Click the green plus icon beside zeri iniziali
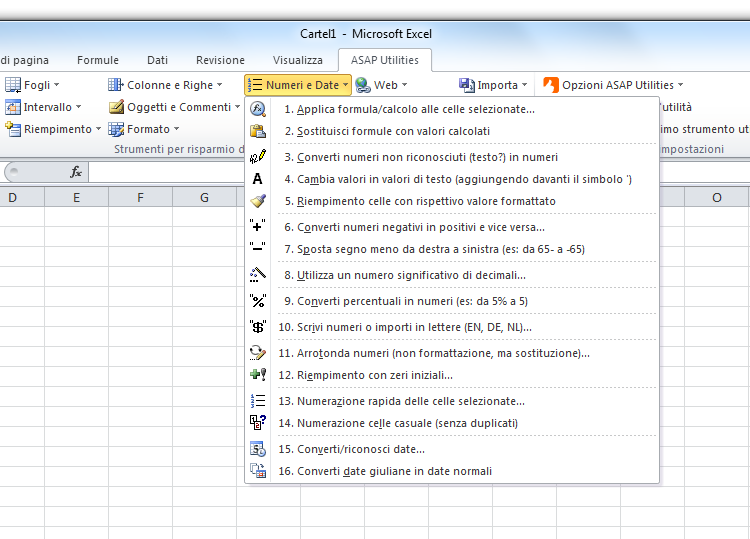The height and width of the screenshot is (539, 750). [258, 375]
